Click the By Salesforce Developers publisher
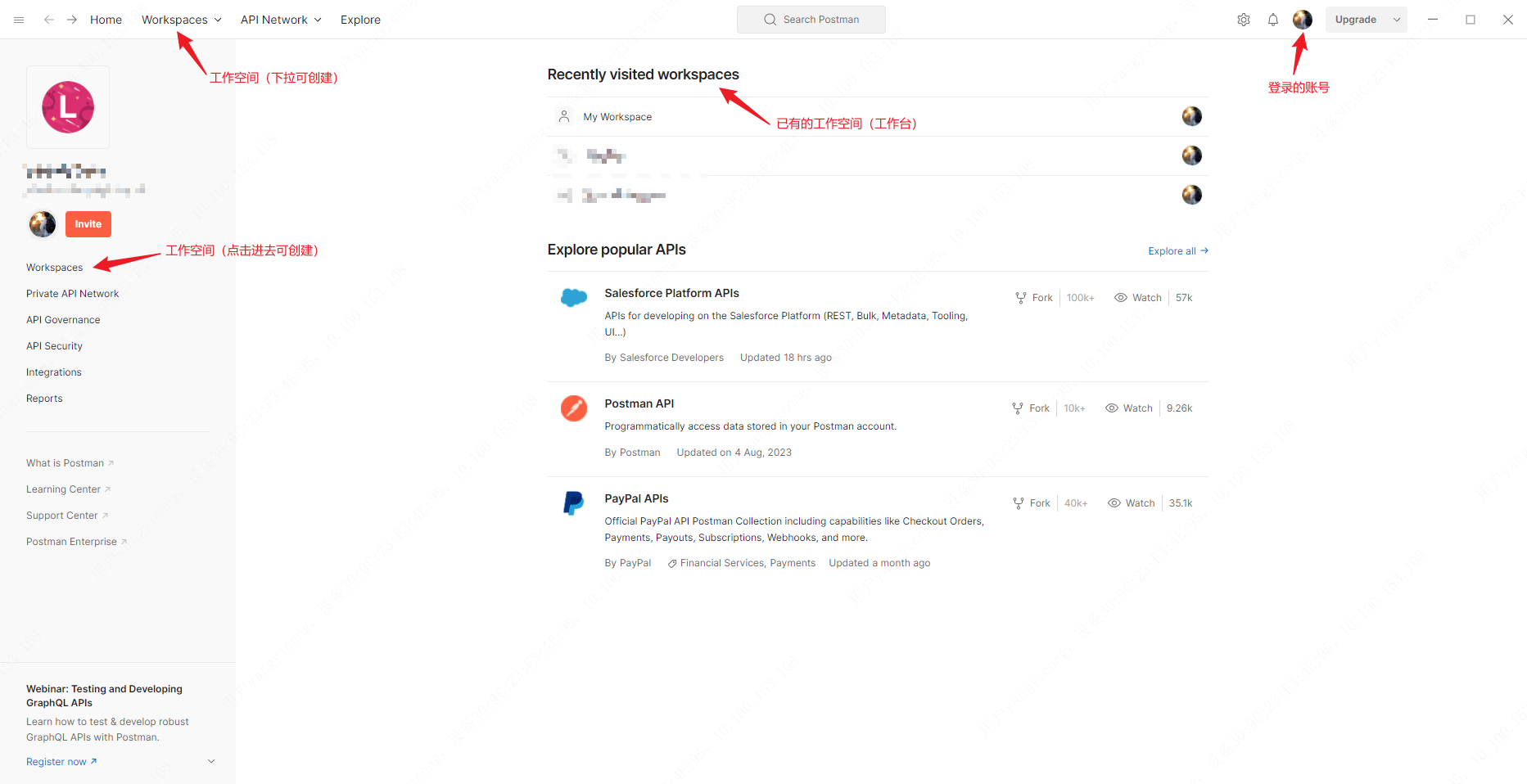Screen dimensions: 1527x784 (x=664, y=358)
